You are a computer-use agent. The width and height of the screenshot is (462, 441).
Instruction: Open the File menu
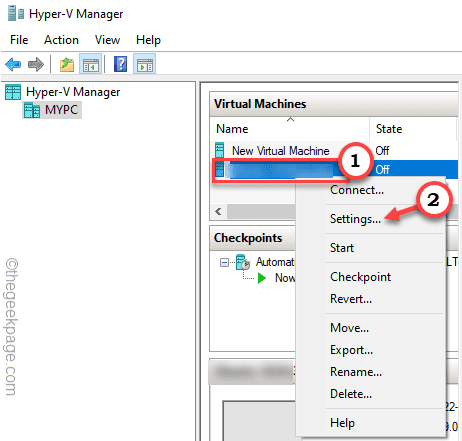coord(19,40)
